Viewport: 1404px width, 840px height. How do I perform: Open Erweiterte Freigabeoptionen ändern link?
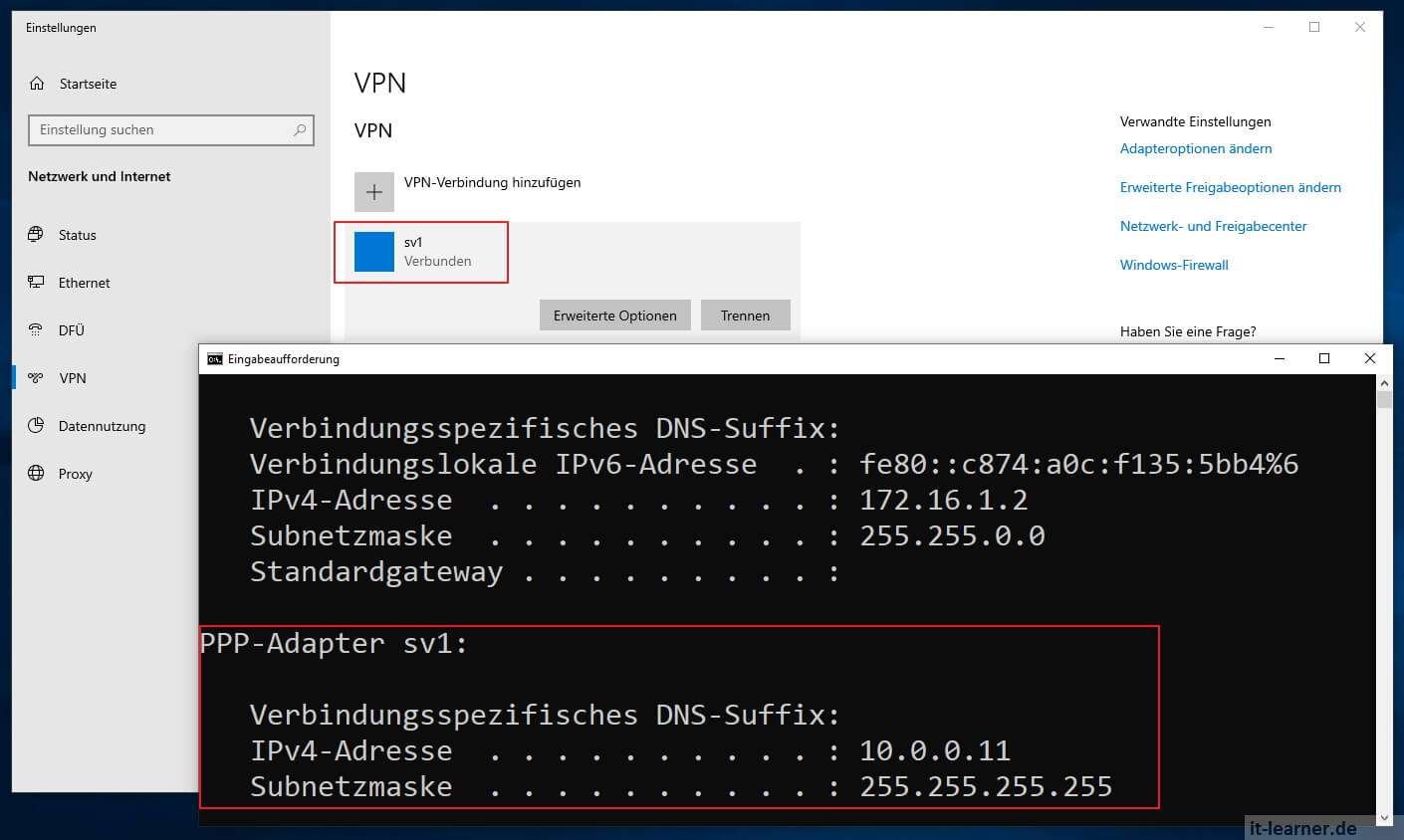point(1230,187)
